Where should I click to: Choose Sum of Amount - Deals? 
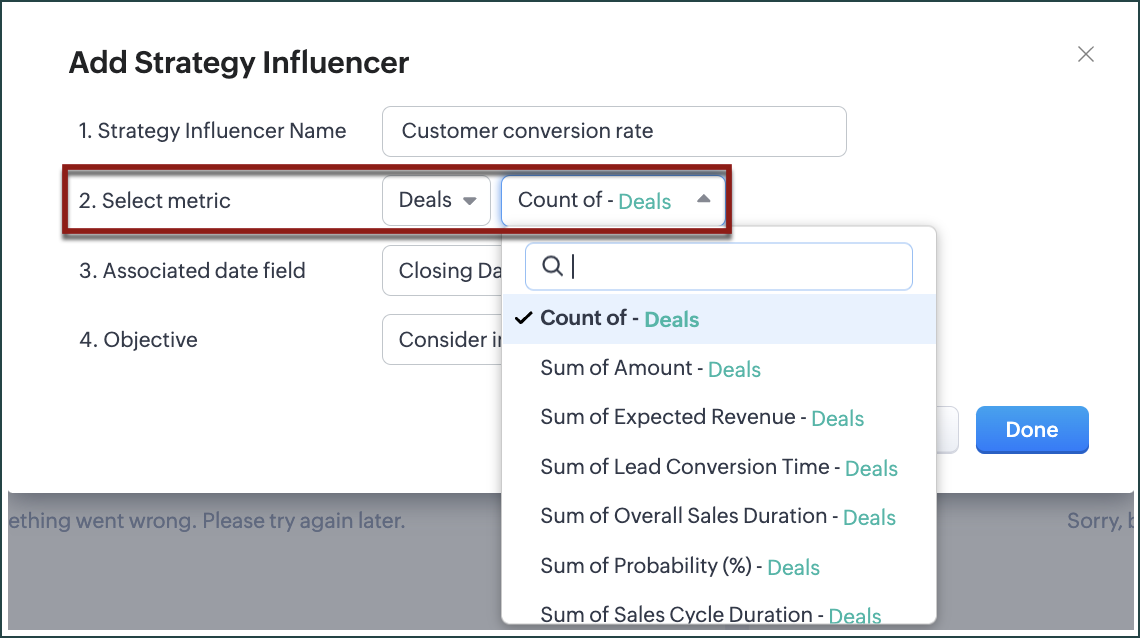[650, 369]
